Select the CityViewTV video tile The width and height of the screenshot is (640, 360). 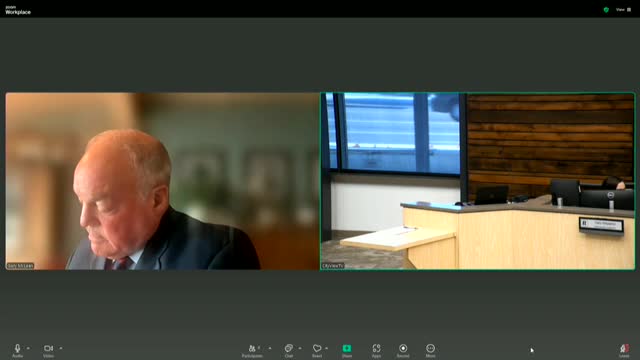click(x=478, y=181)
